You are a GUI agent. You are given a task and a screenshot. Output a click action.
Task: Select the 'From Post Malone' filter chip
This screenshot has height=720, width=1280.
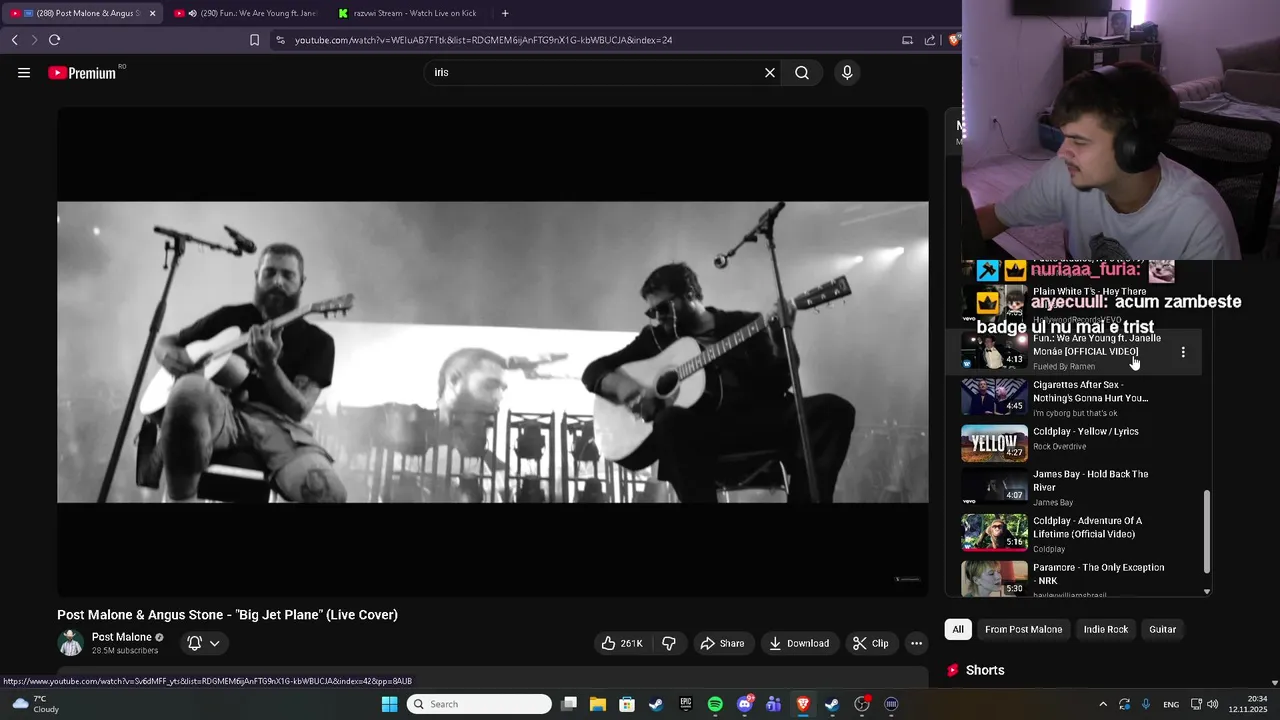1023,629
